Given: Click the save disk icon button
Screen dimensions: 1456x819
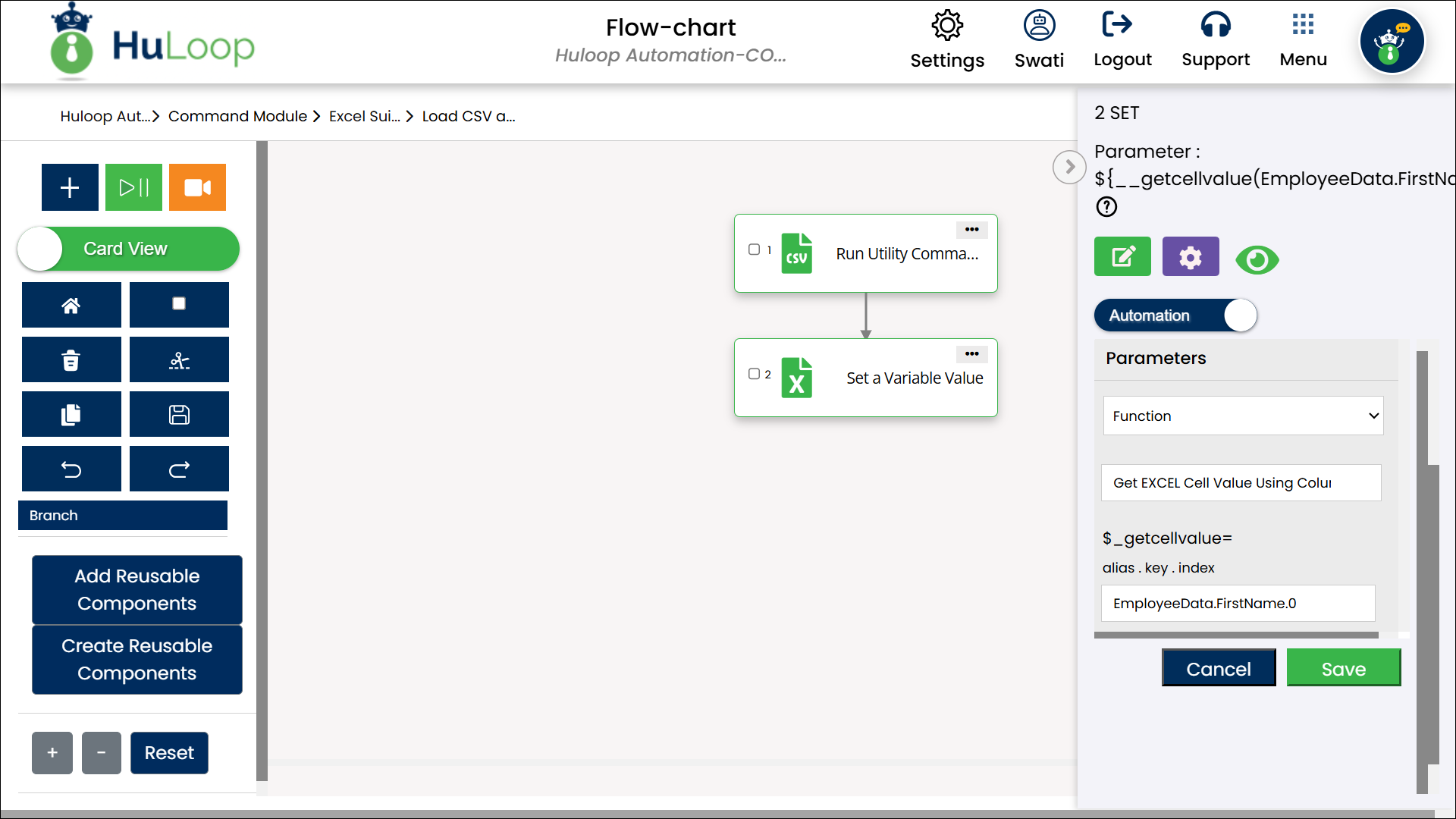Looking at the screenshot, I should (x=179, y=415).
